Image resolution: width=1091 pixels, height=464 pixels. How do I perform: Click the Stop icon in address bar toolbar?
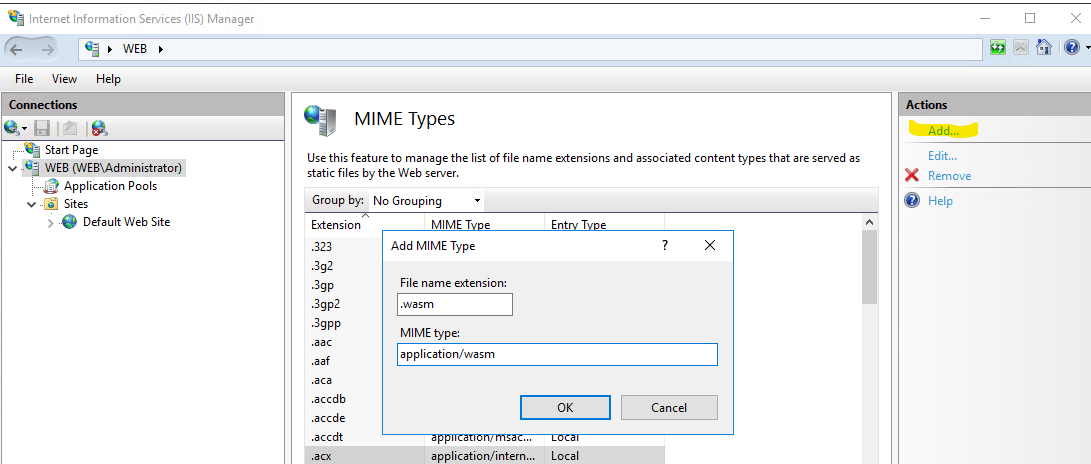tap(1021, 47)
